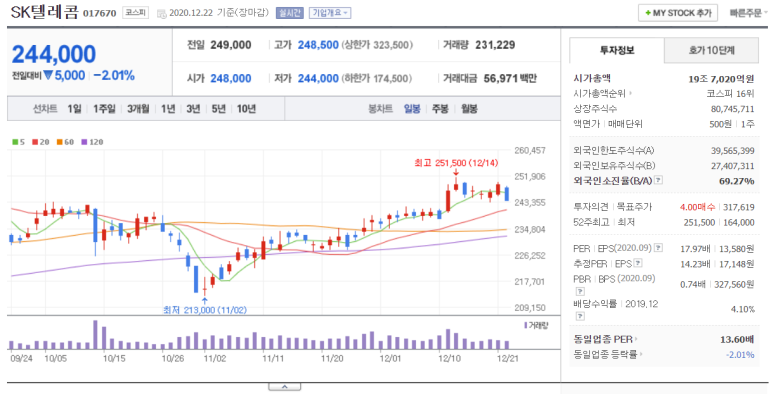
Task: Click the arrow next to 동일업종 PER
Action: [636, 339]
